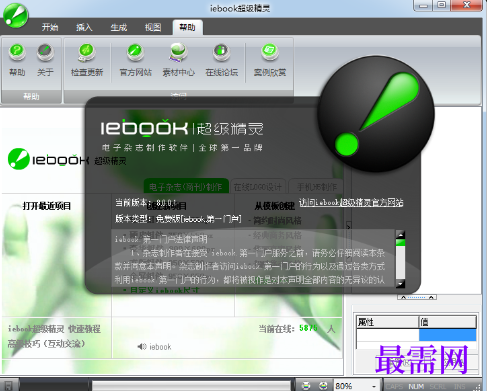Open the 访问iebook超级精灵官方网站 link

click(351, 202)
